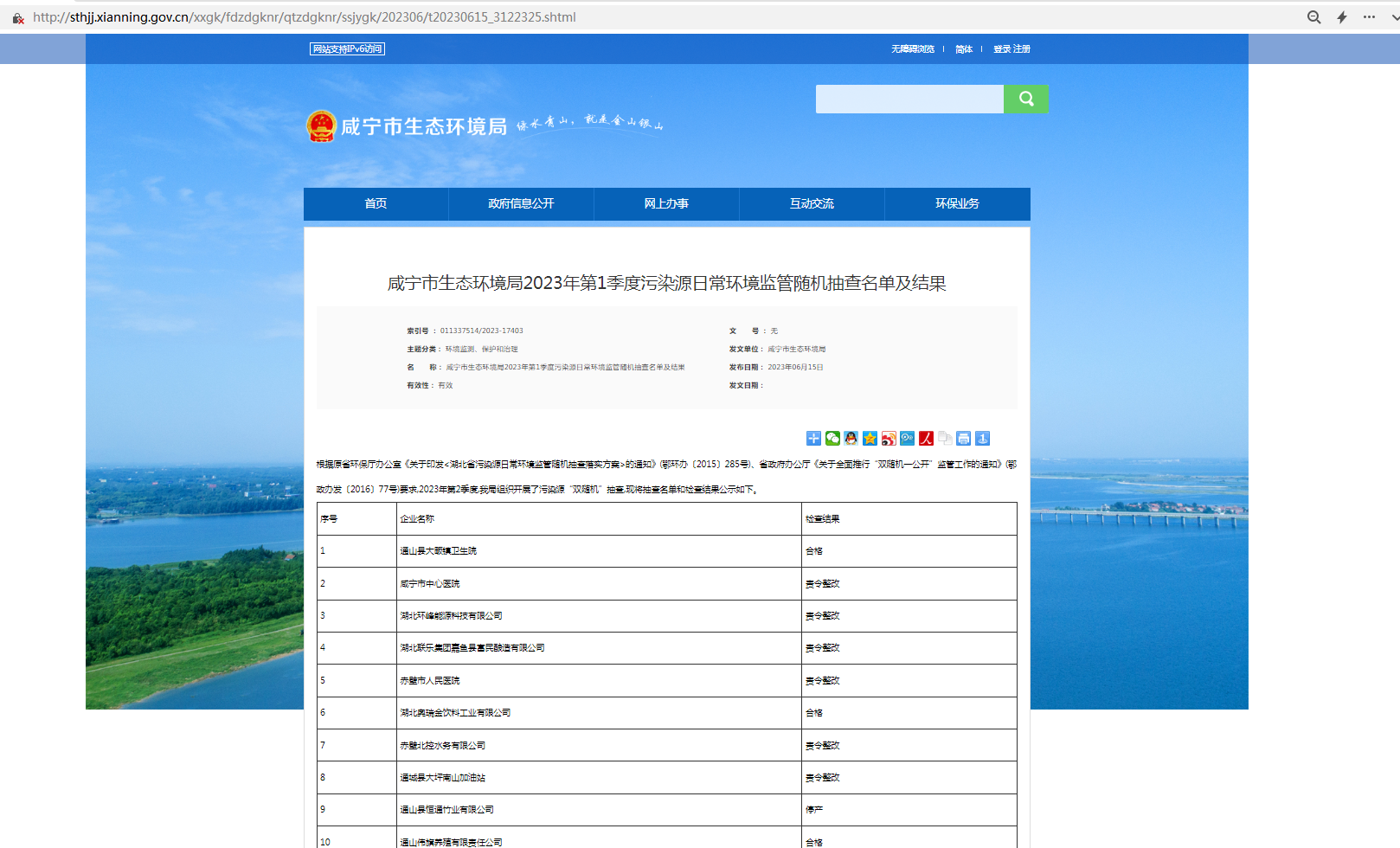Share to Renren red icon

point(926,439)
